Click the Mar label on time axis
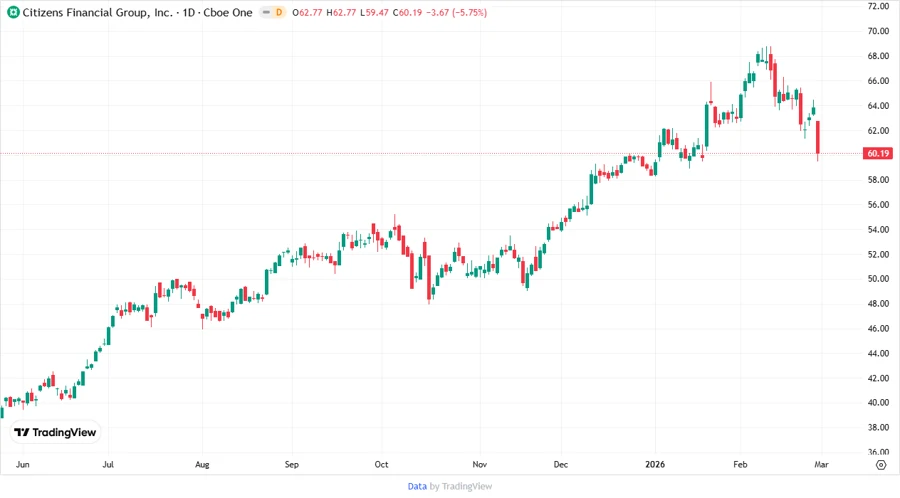 821,464
